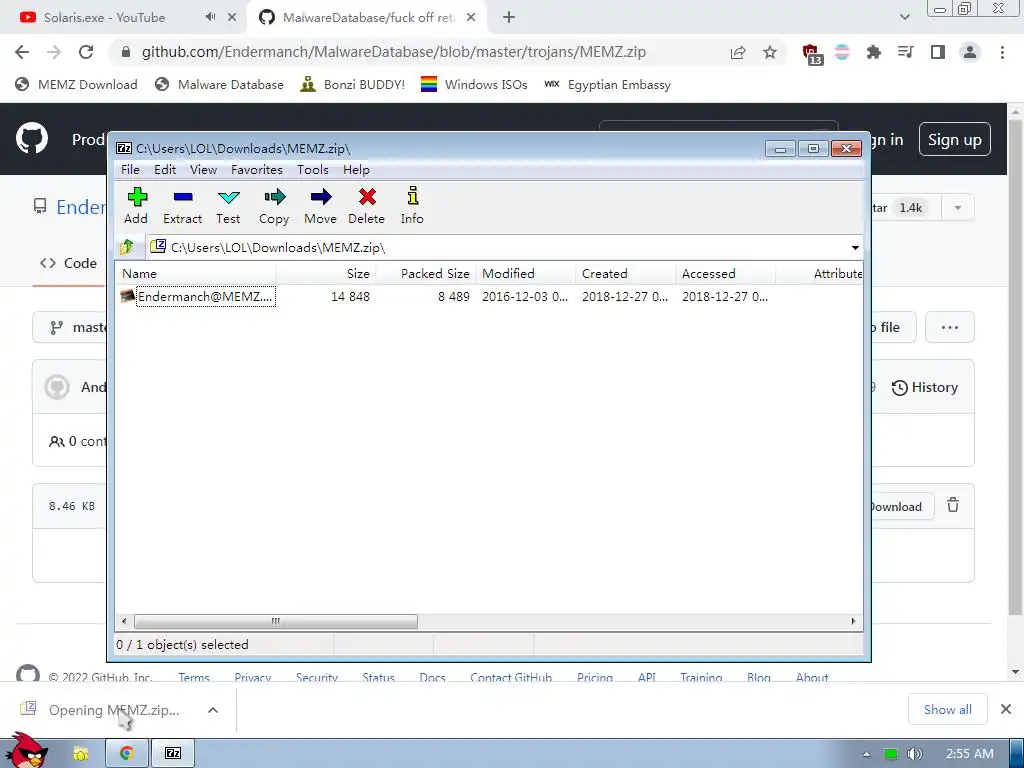Go up one folder level in 7-Zip
This screenshot has width=1024, height=768.
127,248
